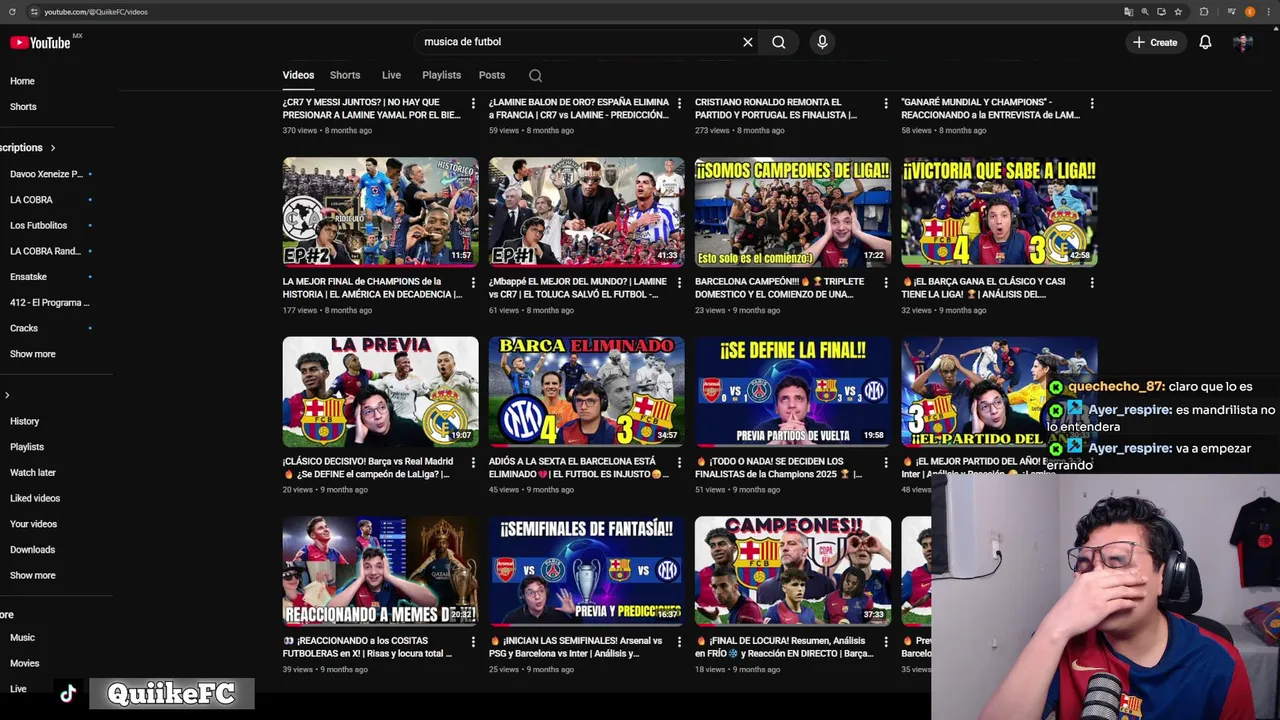Viewport: 1280px width, 720px height.
Task: Open options for INICIAN LAS SEMIFINALES video
Action: [679, 642]
